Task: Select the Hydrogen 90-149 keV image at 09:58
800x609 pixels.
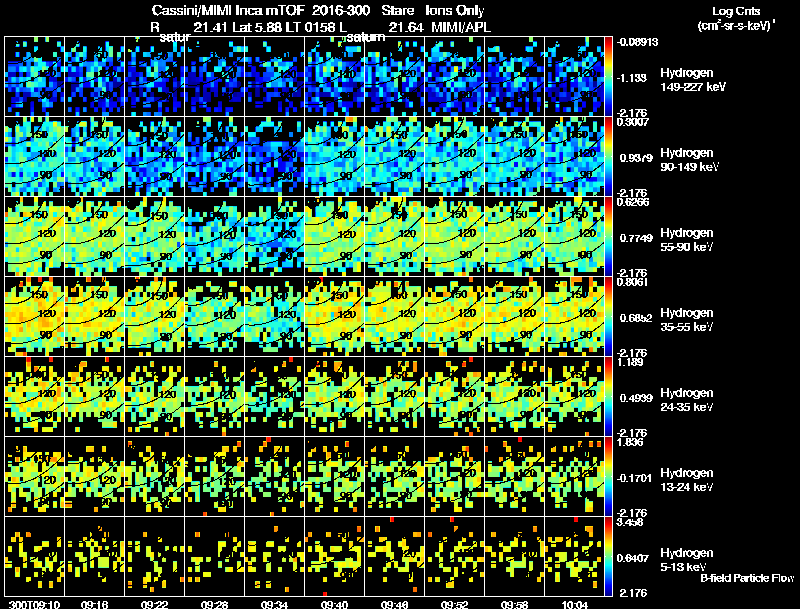Action: click(514, 156)
